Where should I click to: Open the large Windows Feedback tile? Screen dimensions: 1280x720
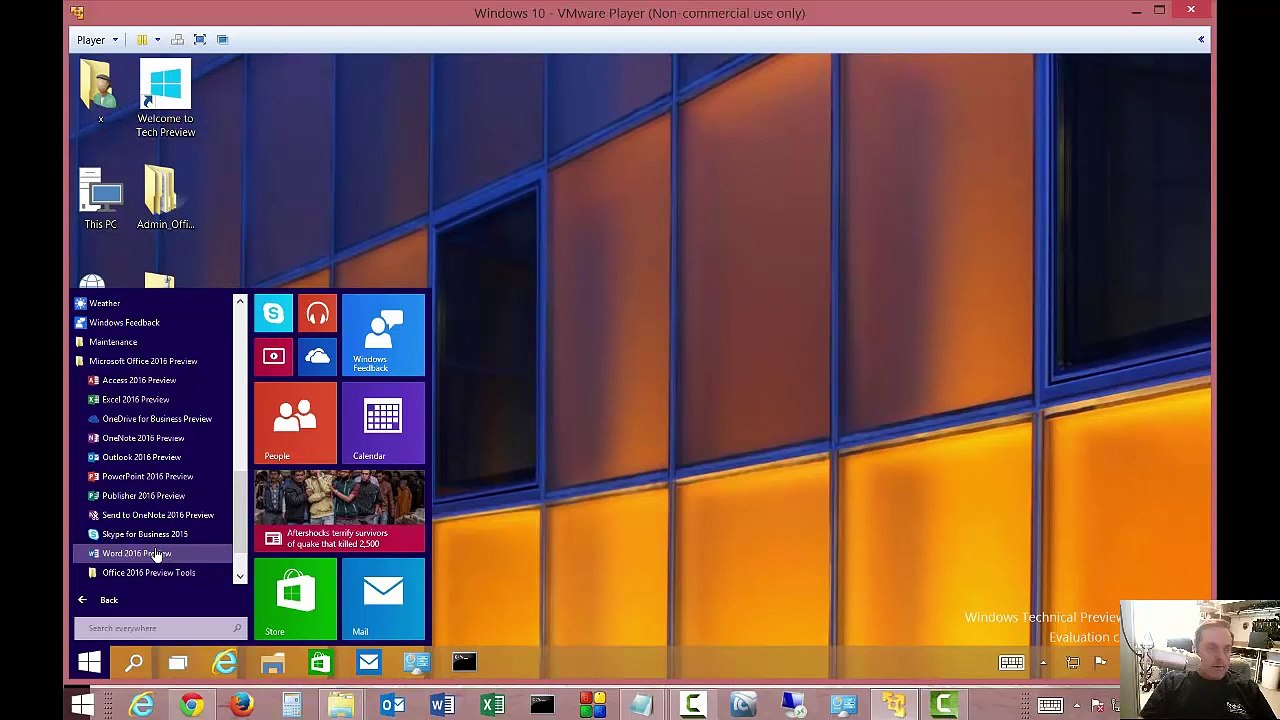pyautogui.click(x=383, y=336)
